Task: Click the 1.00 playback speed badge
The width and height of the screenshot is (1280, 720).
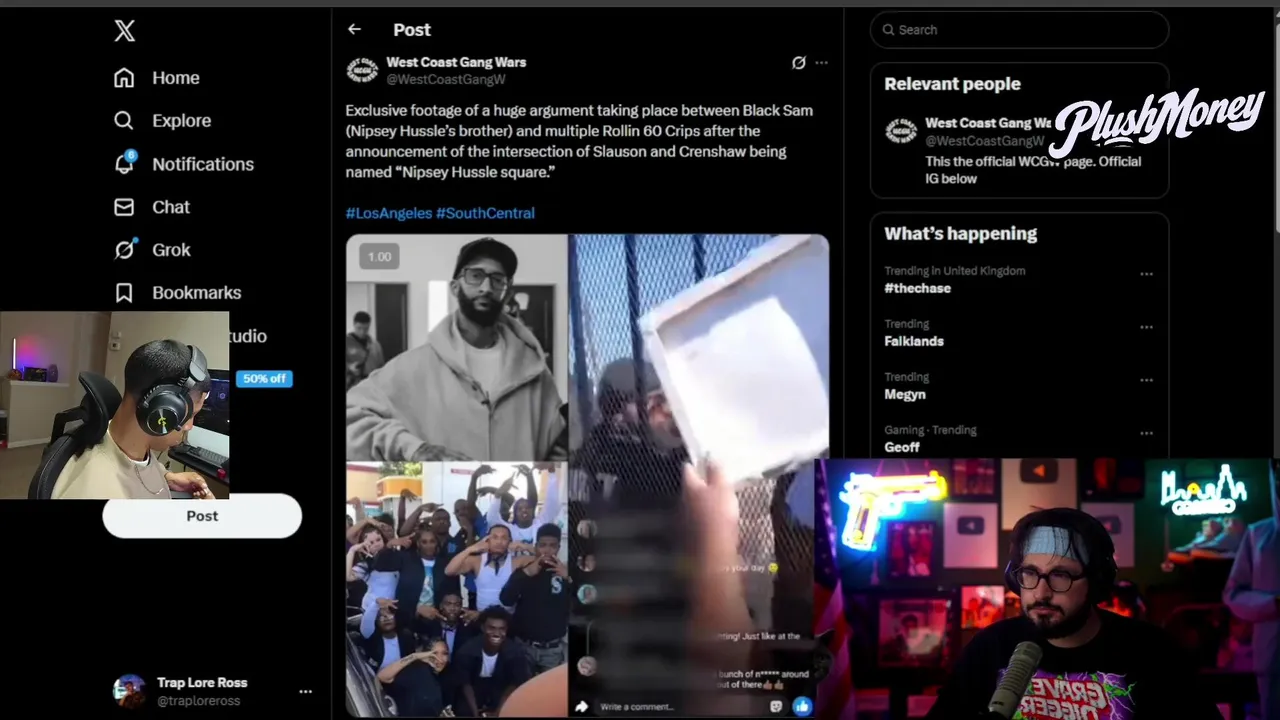Action: (x=379, y=257)
